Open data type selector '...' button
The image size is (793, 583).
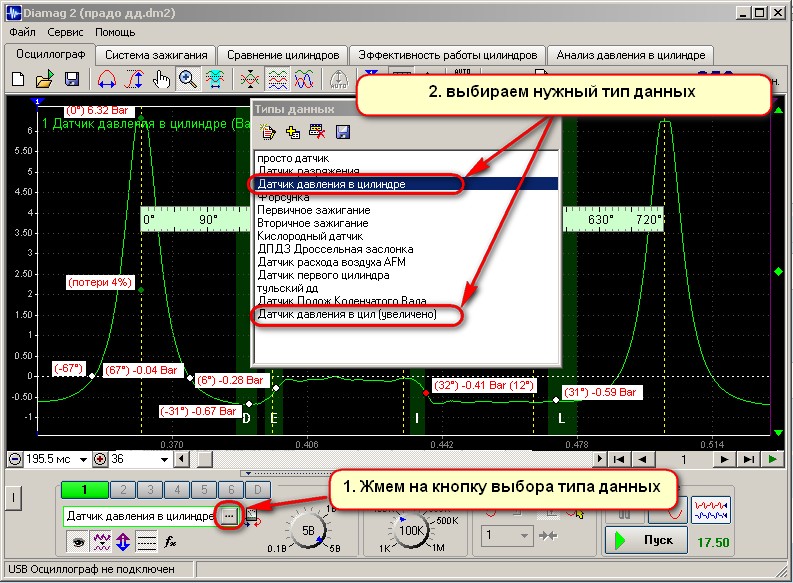pyautogui.click(x=229, y=516)
